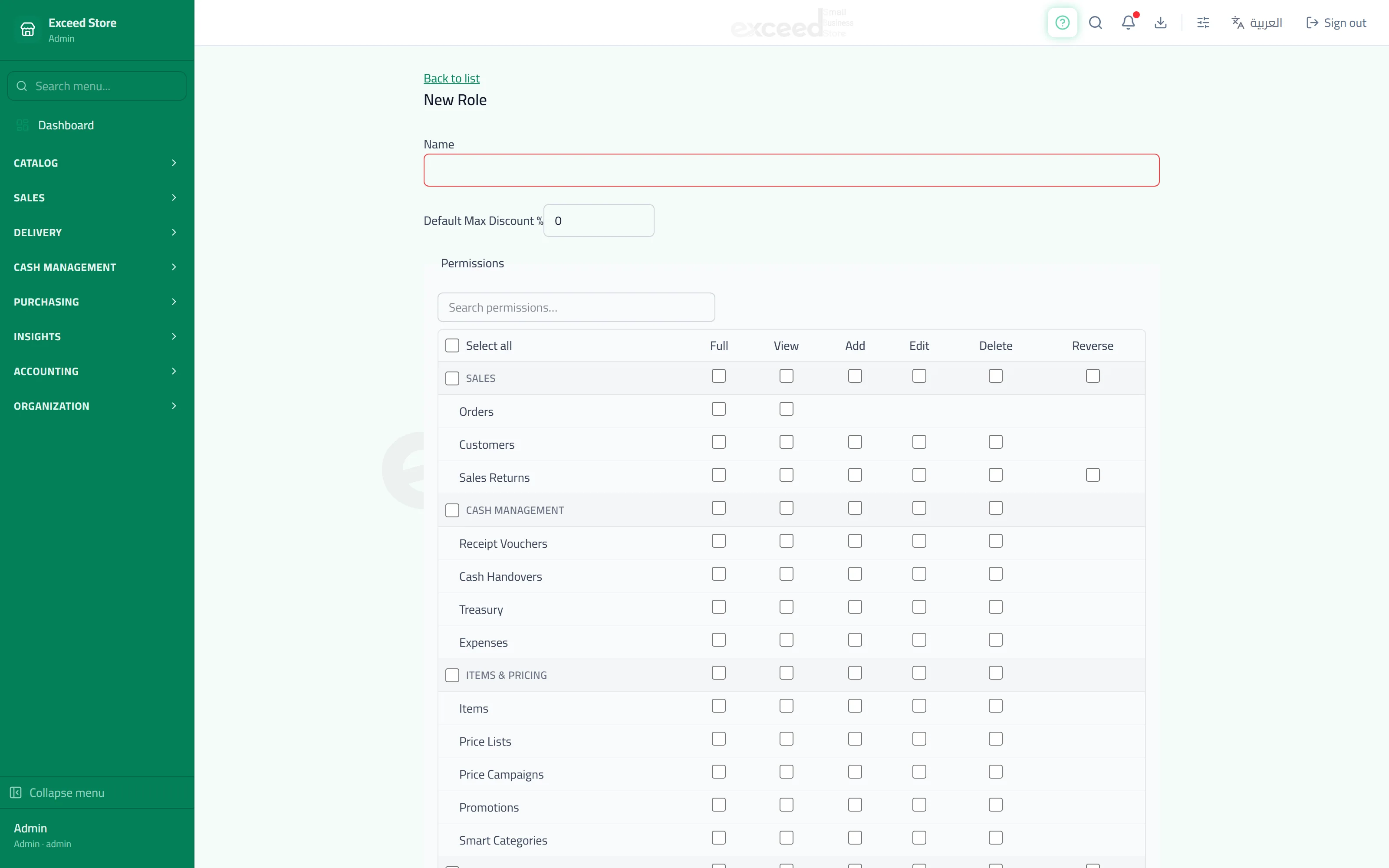Viewport: 1389px width, 868px height.
Task: Click the Collapse menu panel icon
Action: [16, 792]
